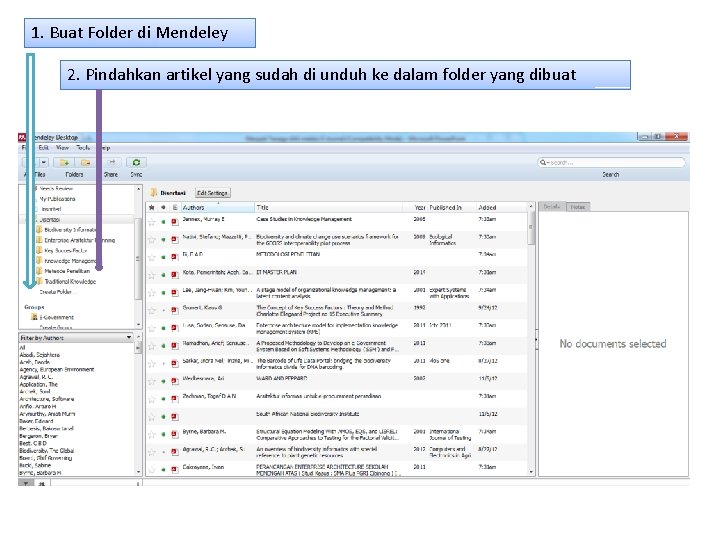
Task: Toggle read status dot for Agrawal, R.C. row
Action: (163, 452)
